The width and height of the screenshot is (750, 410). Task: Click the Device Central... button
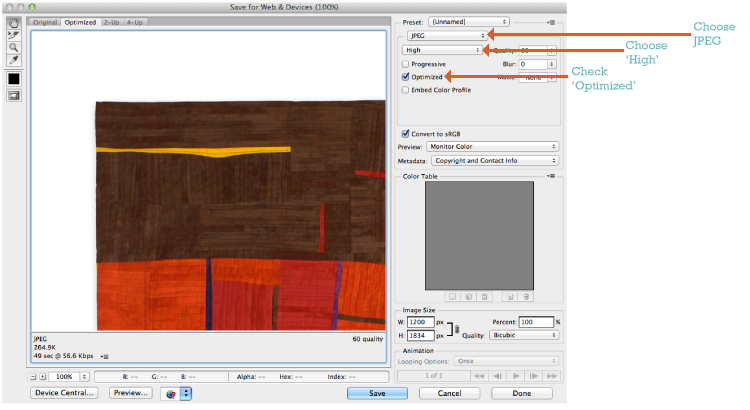point(64,393)
